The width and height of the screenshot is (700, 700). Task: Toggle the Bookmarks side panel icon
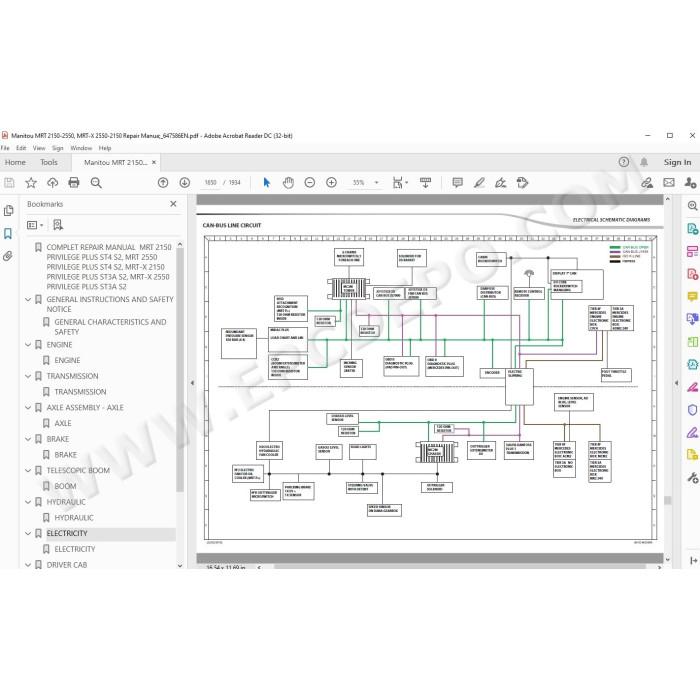(8, 233)
